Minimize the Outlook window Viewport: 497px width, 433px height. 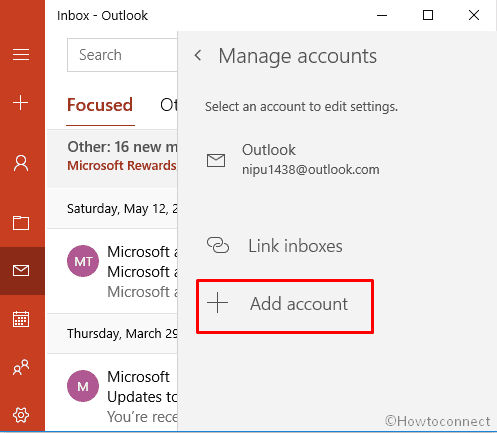[382, 15]
